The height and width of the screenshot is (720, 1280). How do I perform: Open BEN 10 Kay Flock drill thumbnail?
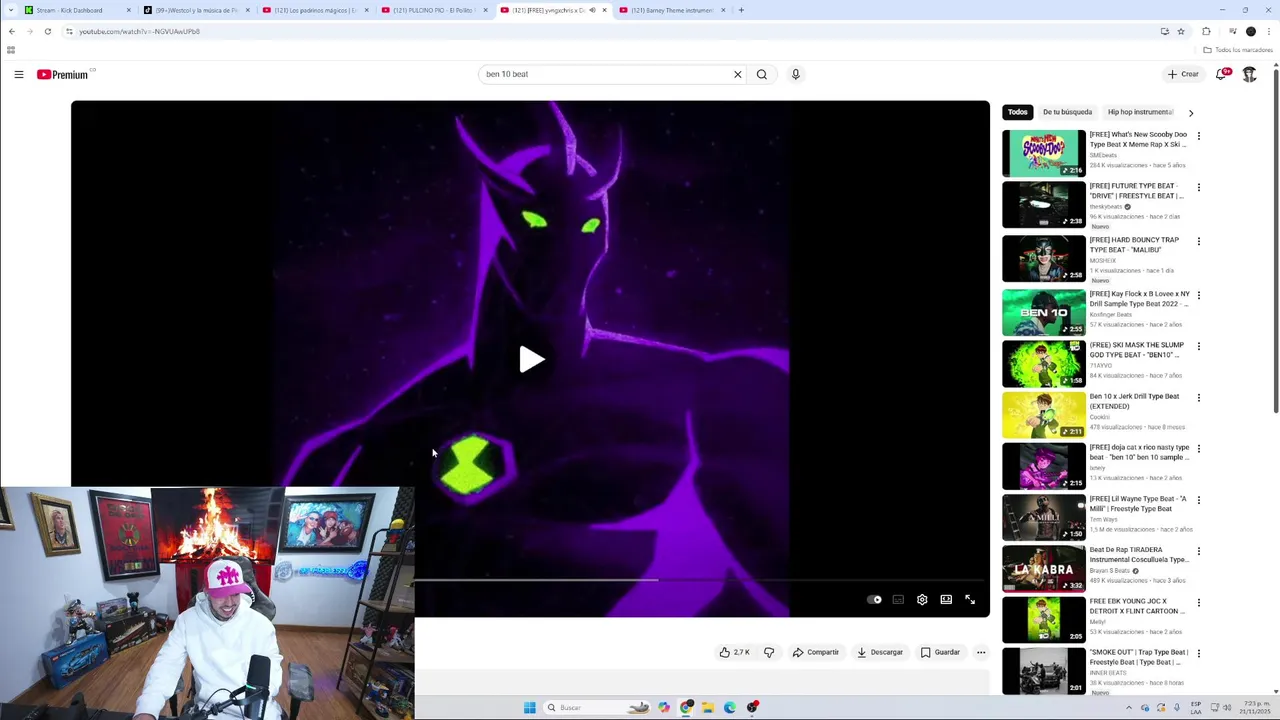point(1043,312)
